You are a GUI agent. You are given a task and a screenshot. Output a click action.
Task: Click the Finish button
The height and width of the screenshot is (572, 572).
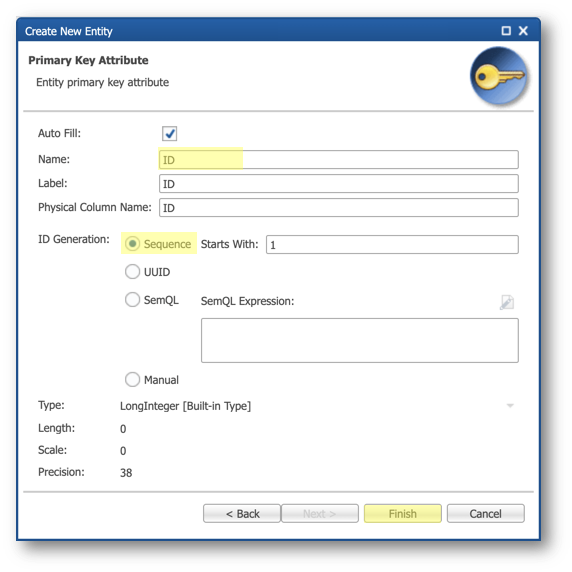pos(403,514)
